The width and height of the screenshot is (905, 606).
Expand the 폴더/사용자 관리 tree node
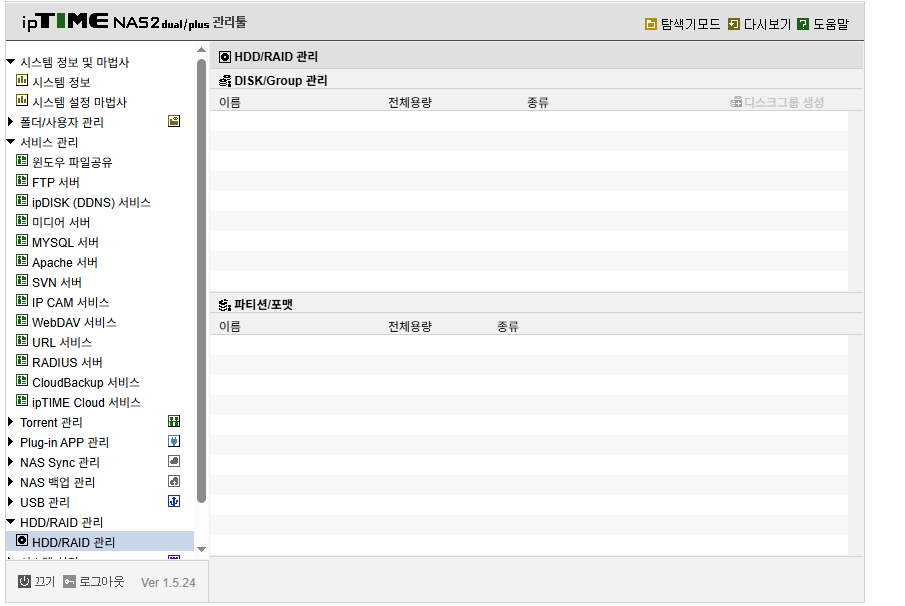pos(10,121)
